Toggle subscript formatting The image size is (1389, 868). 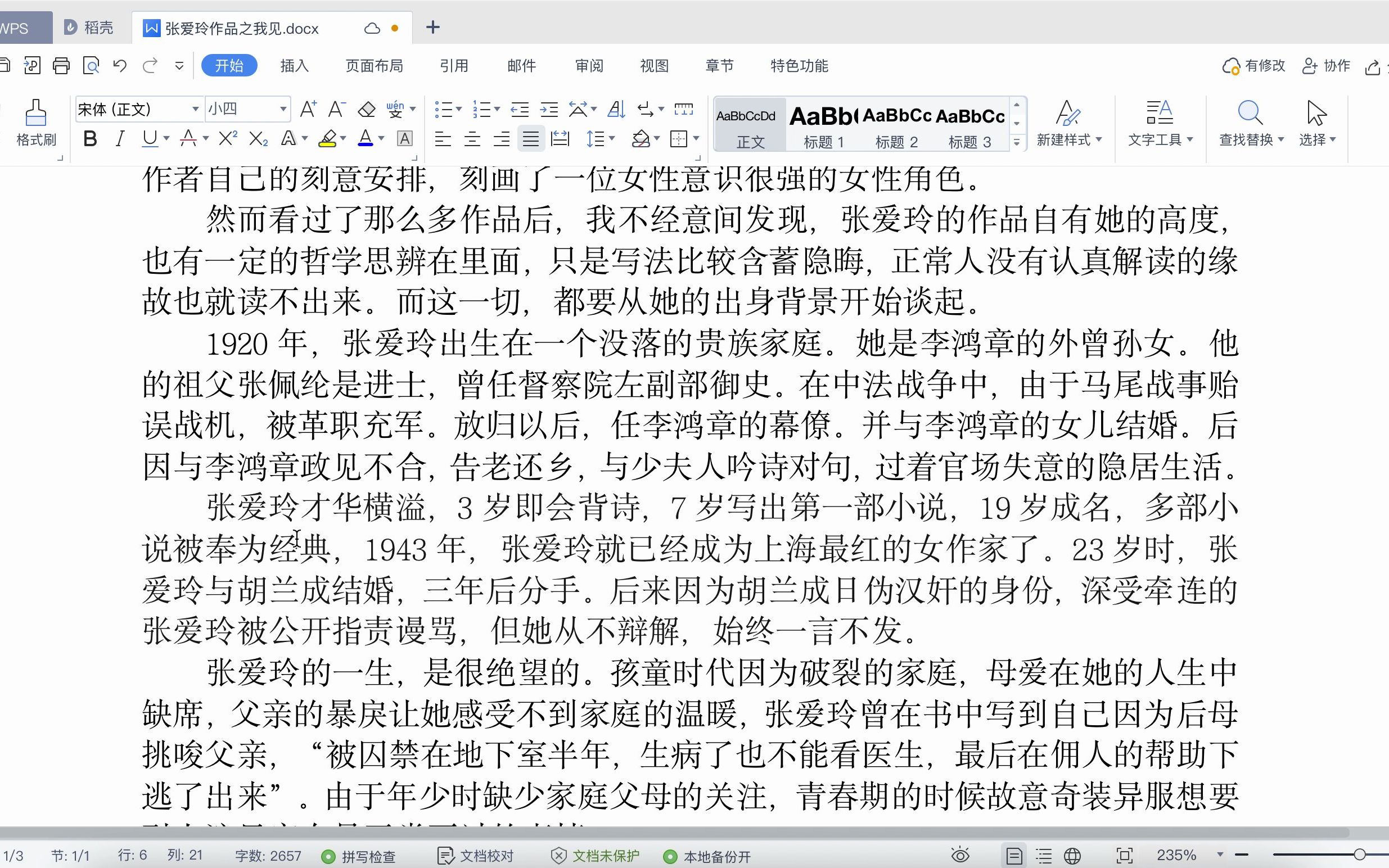(x=258, y=139)
